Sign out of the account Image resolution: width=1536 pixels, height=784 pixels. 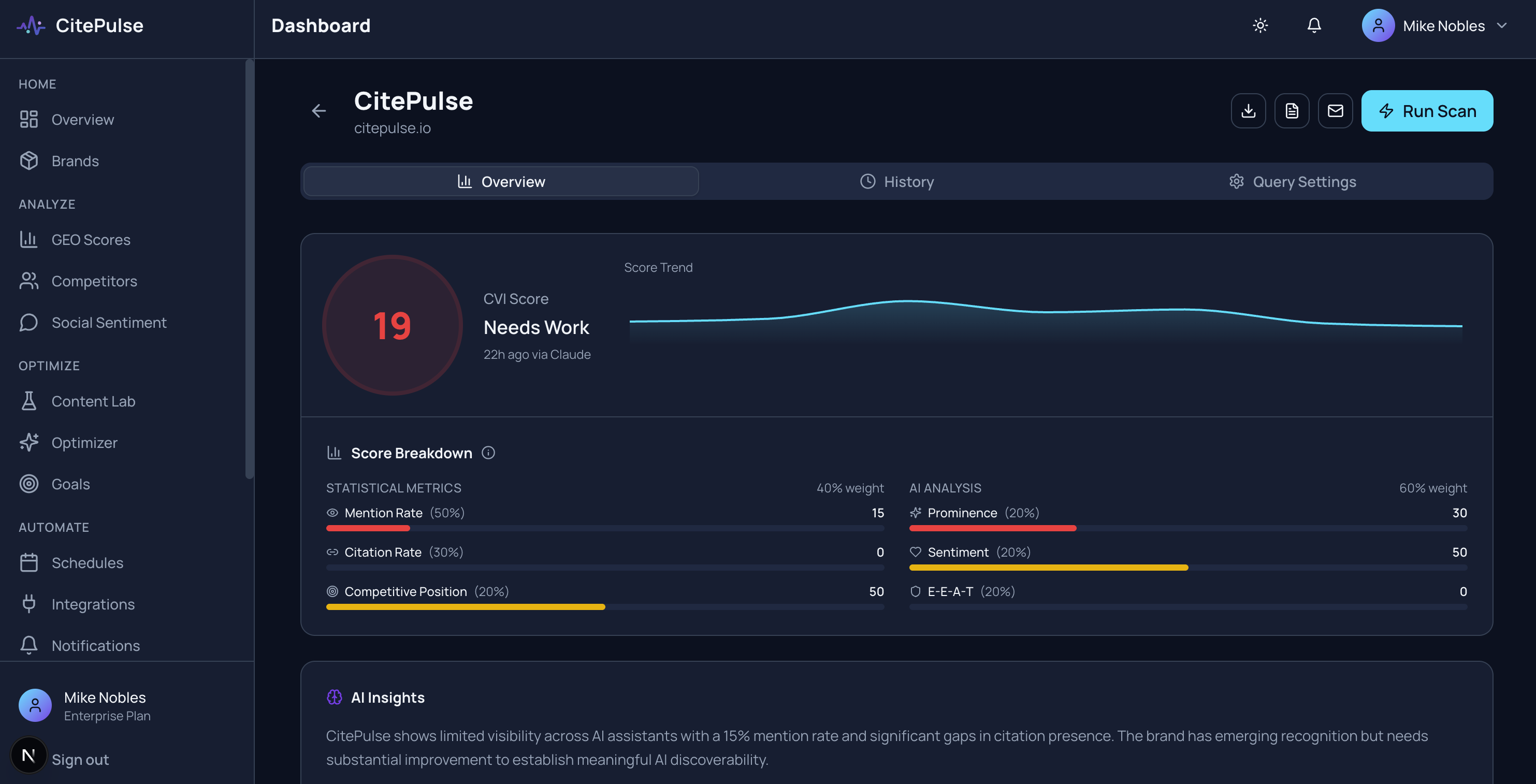click(80, 759)
